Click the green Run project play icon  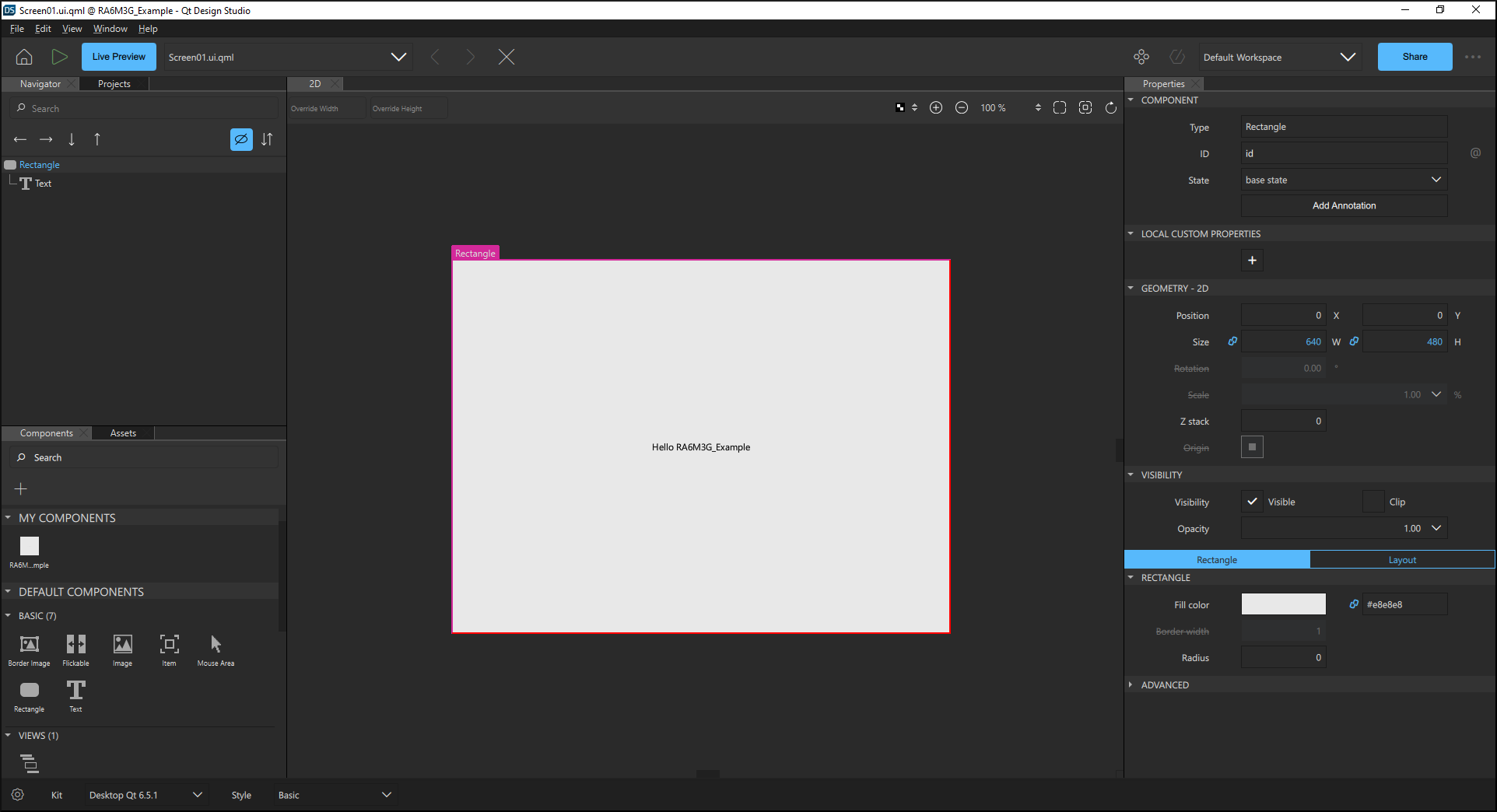pos(59,57)
